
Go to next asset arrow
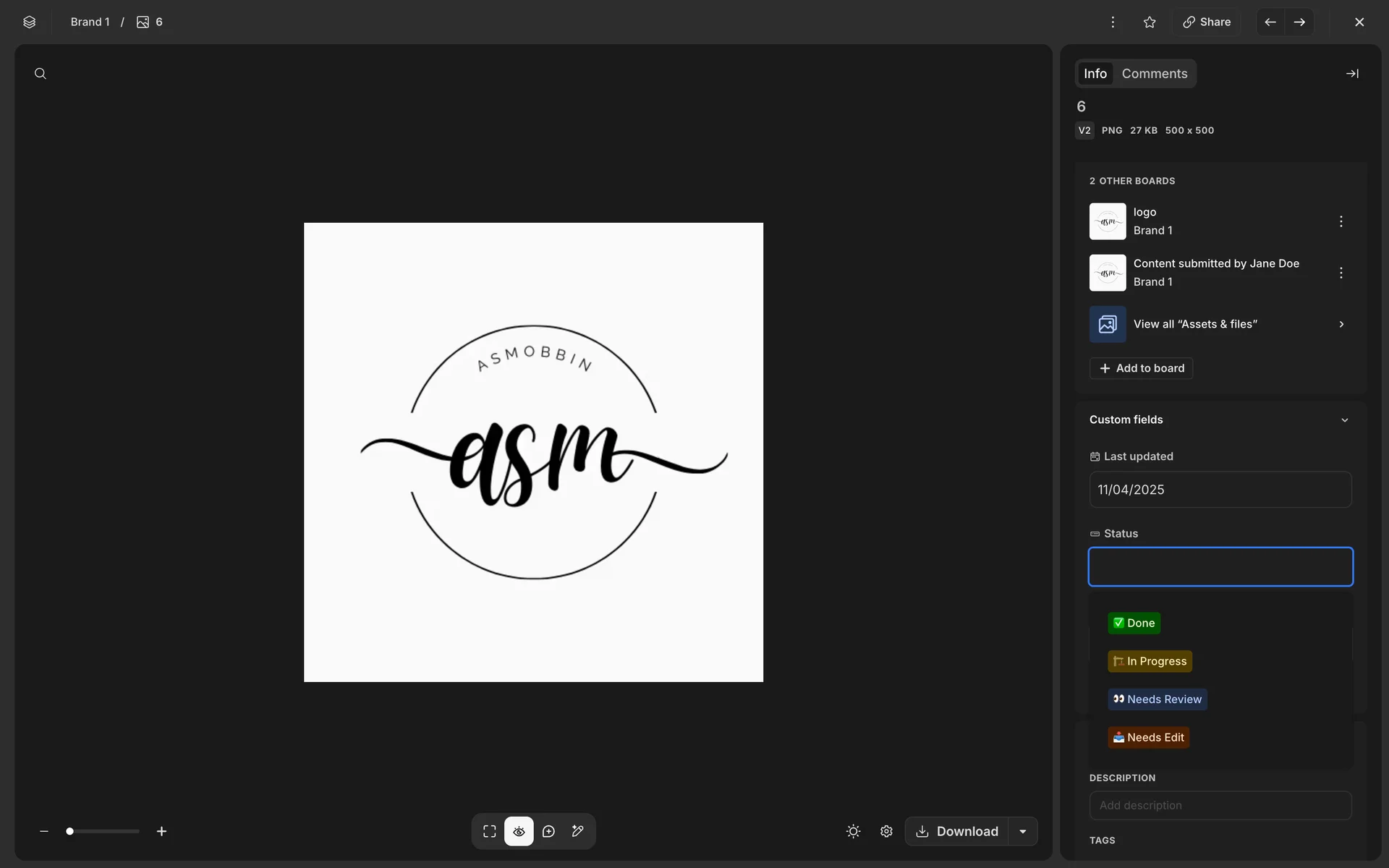pos(1299,22)
